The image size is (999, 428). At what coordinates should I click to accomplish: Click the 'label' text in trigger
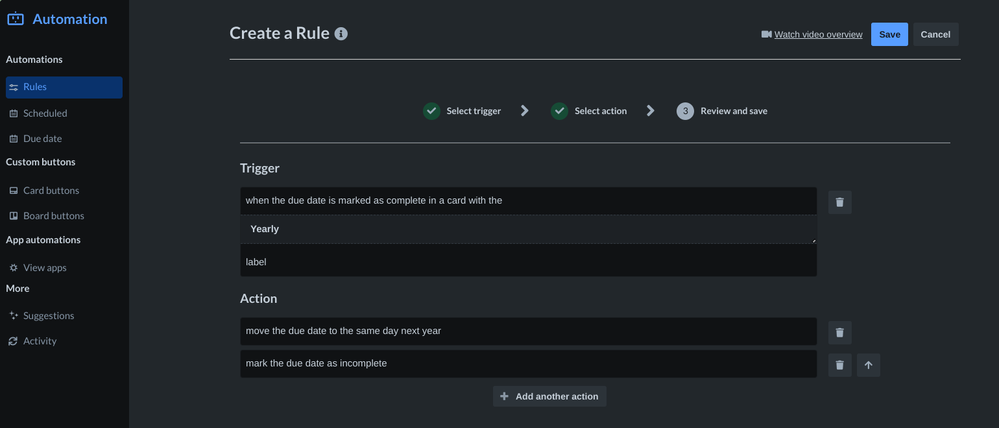click(256, 262)
